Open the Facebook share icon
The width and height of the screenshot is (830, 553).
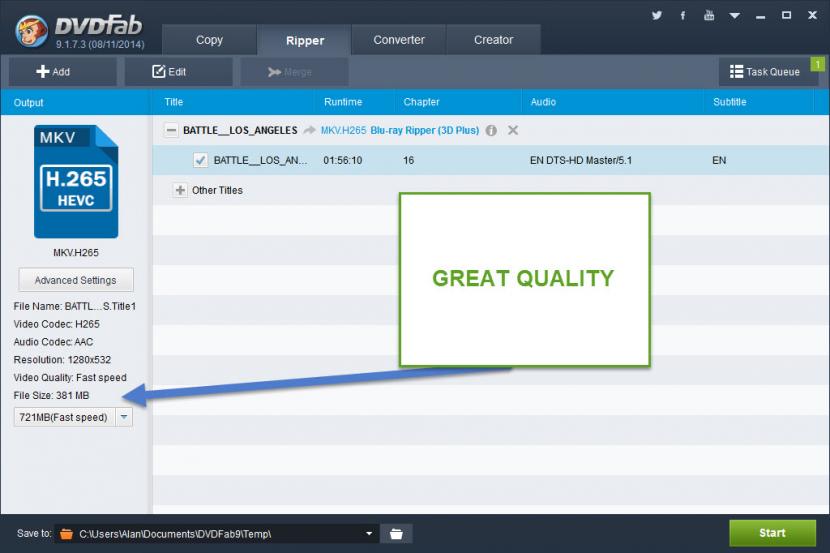tap(683, 15)
